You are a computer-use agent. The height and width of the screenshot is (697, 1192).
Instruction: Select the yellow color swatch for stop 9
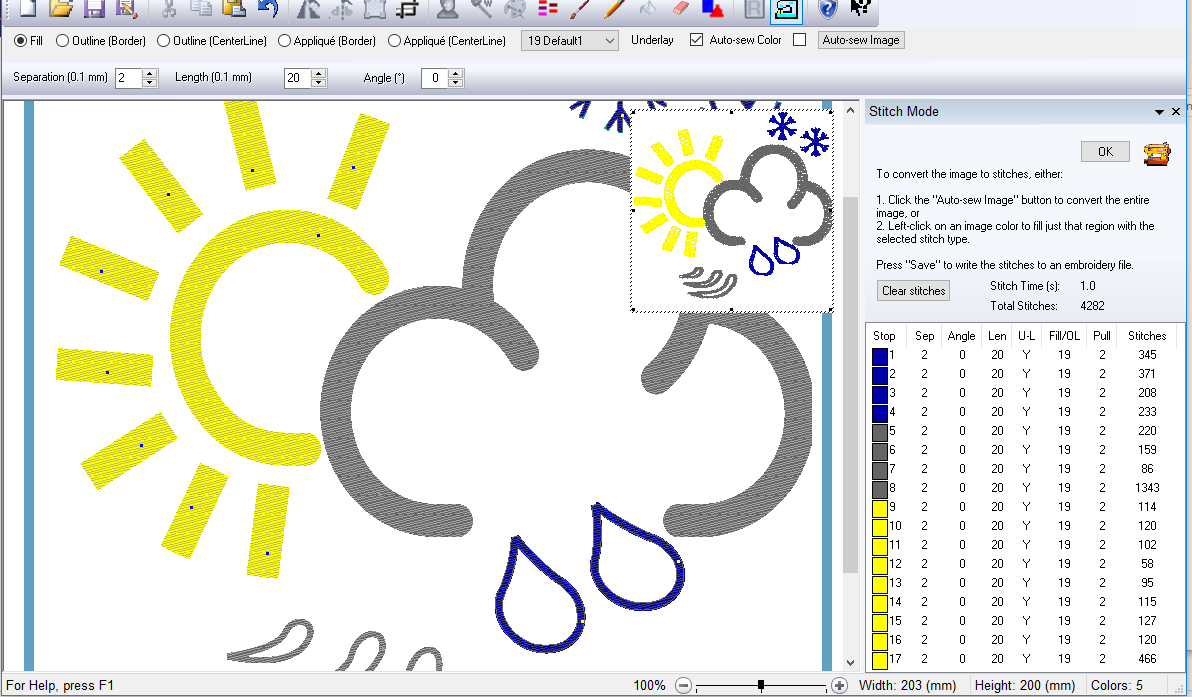(x=880, y=507)
